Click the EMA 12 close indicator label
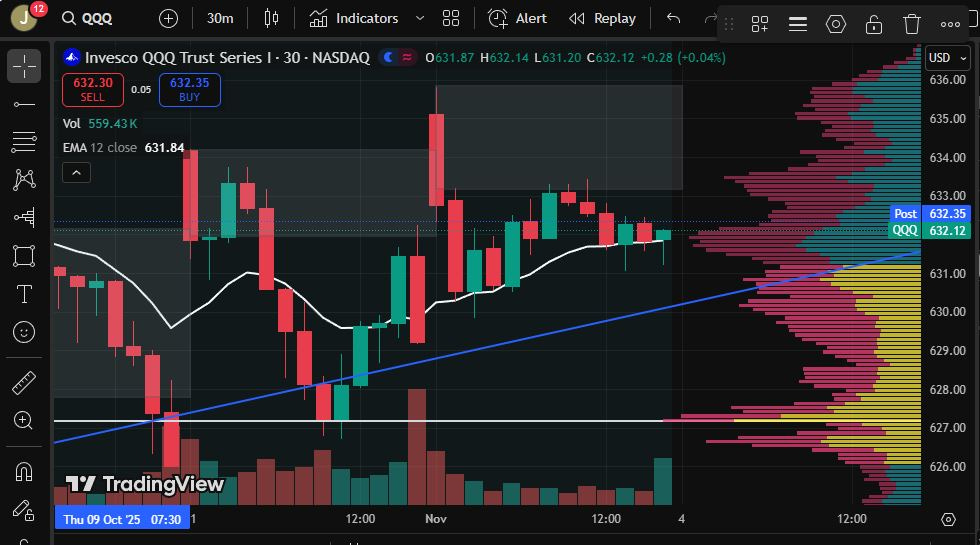Screen dimensions: 980x545 click(123, 148)
